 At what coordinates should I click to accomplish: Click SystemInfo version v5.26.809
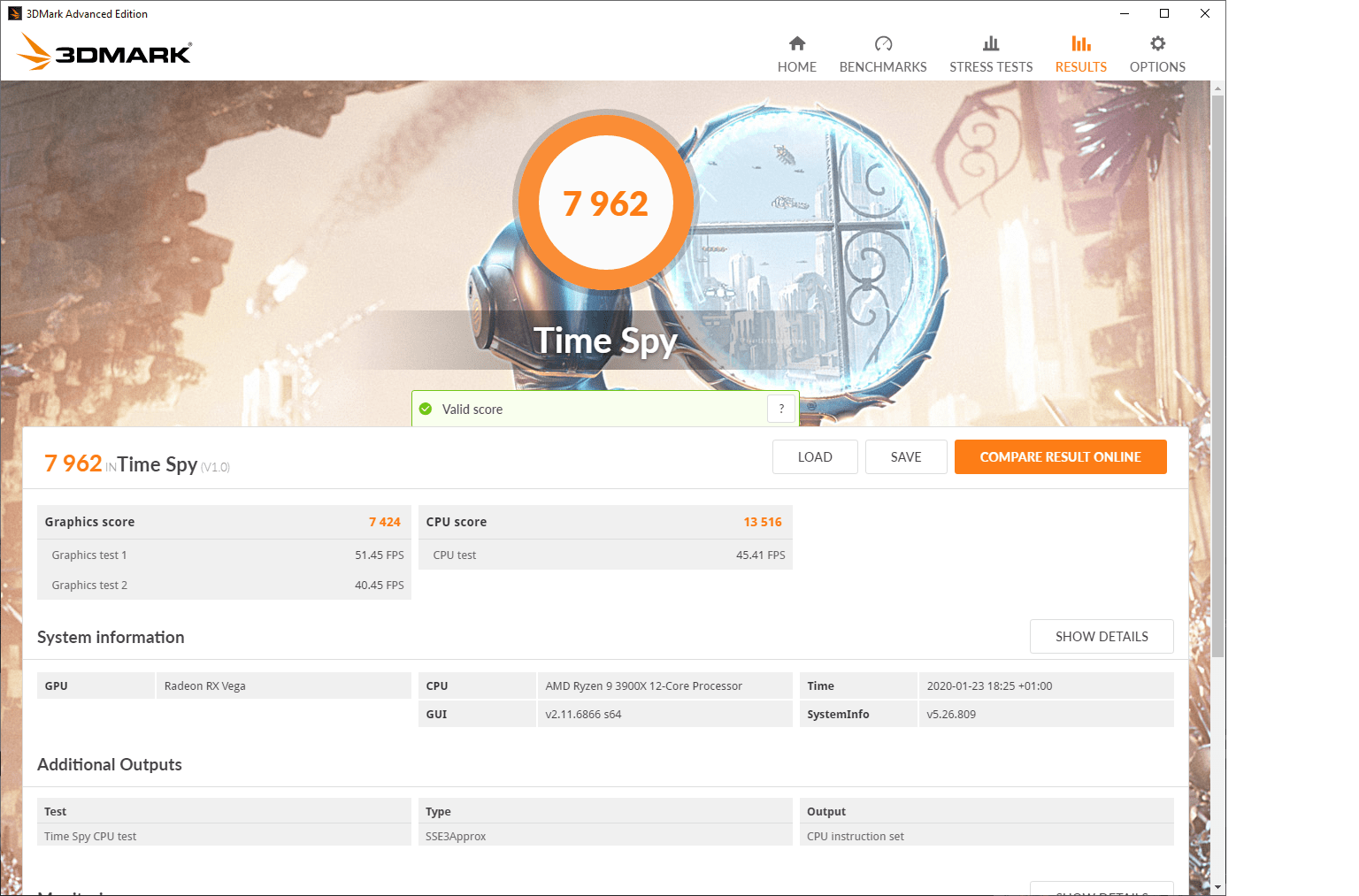pyautogui.click(x=1047, y=714)
